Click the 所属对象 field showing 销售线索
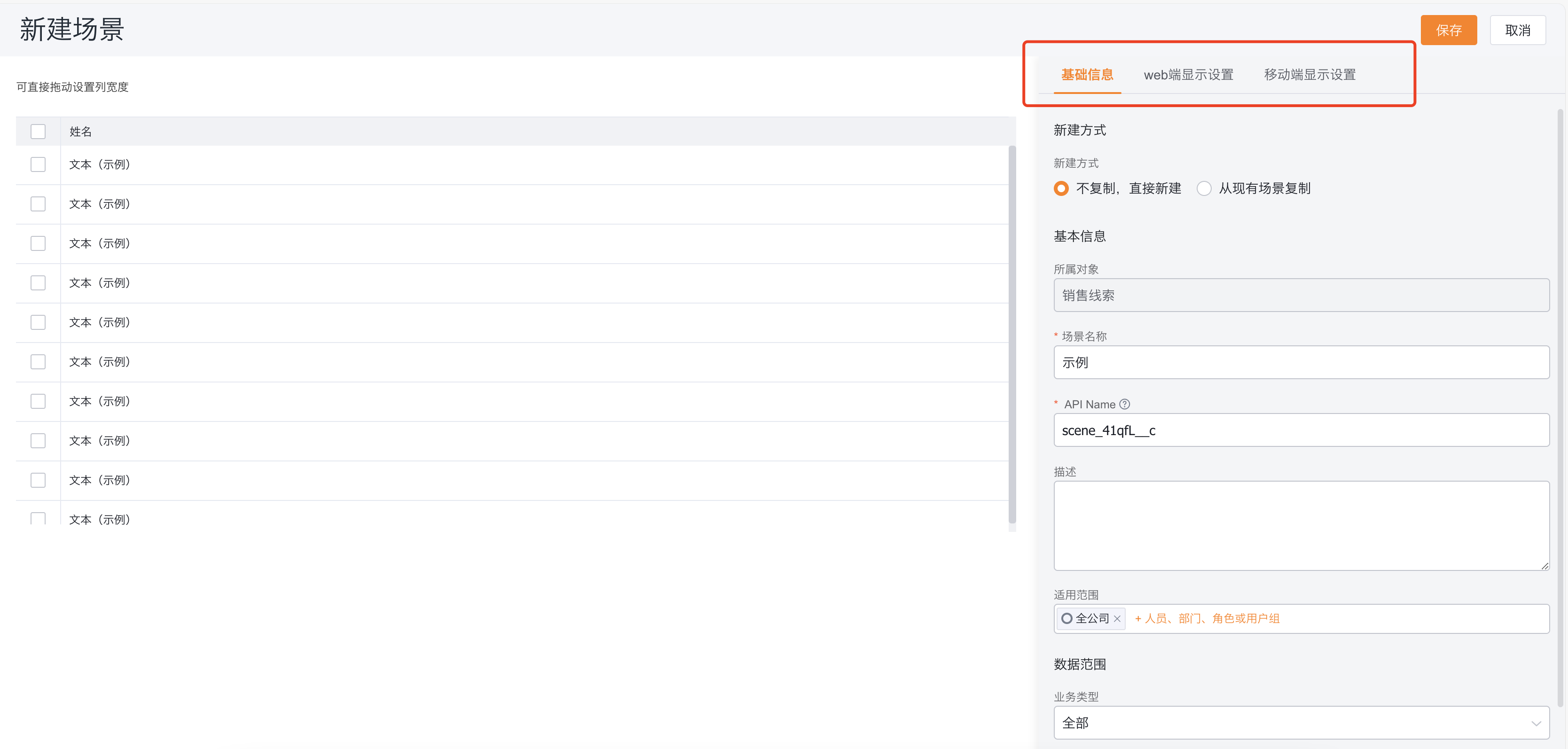This screenshot has width=1568, height=749. tap(1301, 295)
